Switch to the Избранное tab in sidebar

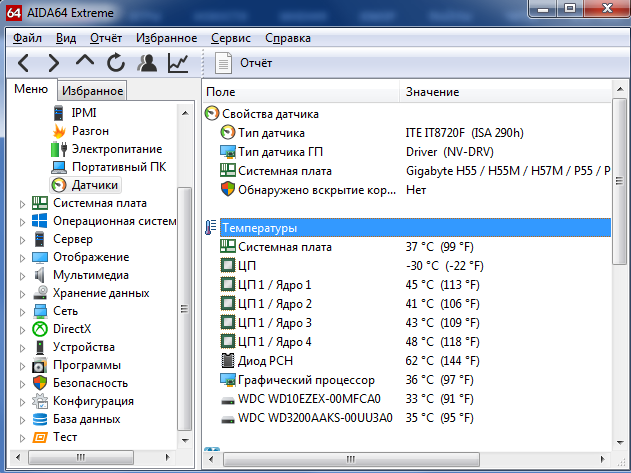coord(92,91)
